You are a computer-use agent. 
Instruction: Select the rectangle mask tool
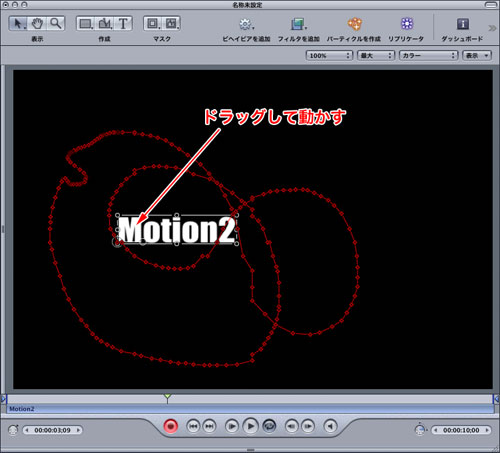point(153,24)
